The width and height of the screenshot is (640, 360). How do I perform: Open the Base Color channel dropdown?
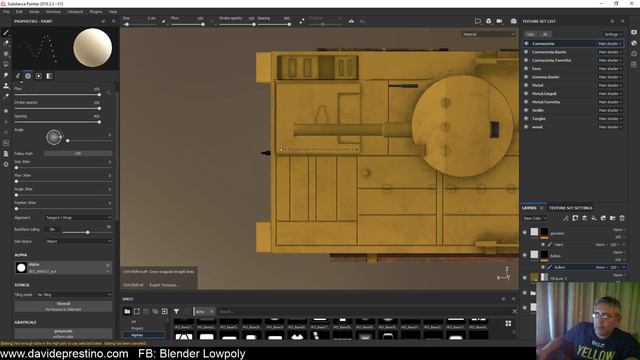(x=534, y=218)
